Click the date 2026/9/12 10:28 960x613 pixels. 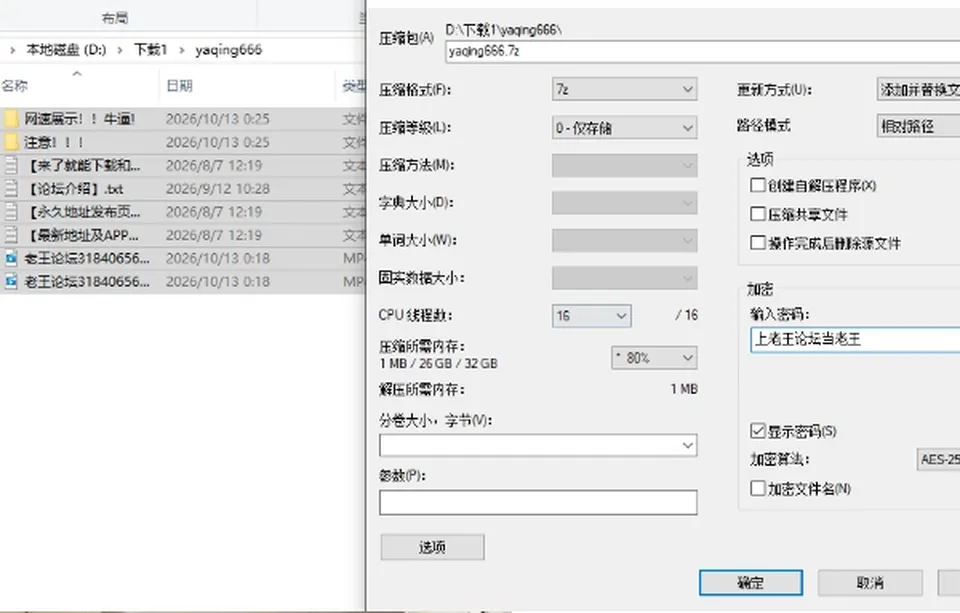click(x=218, y=189)
